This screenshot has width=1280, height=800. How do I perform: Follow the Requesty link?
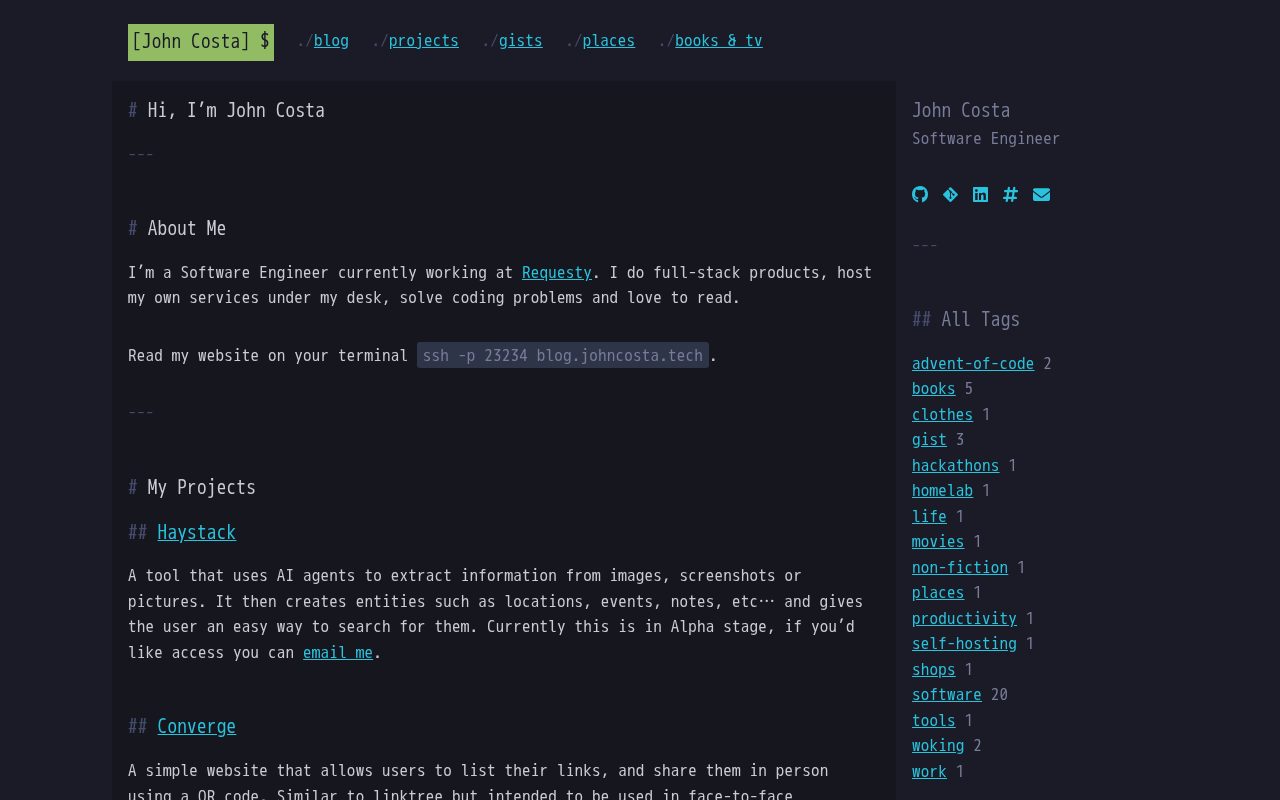(557, 273)
